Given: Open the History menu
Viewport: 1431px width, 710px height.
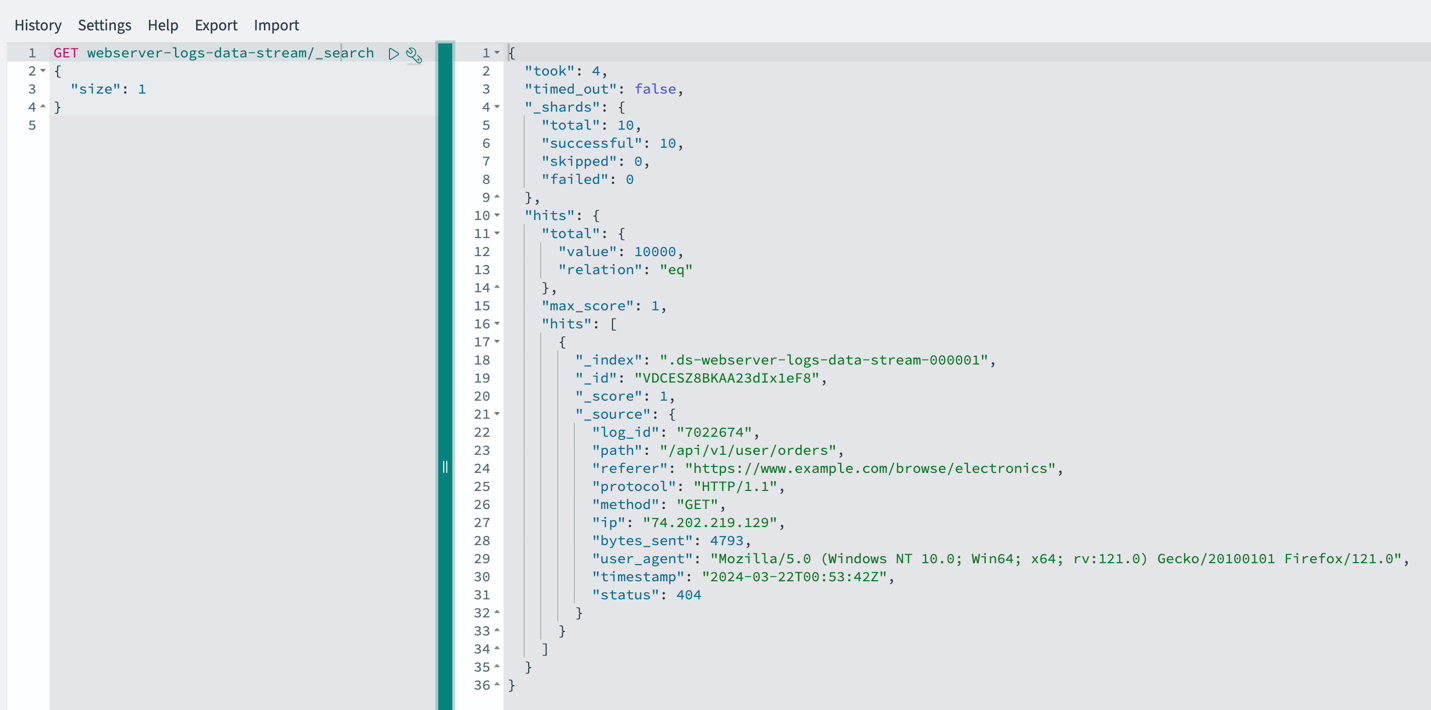Looking at the screenshot, I should tap(38, 25).
